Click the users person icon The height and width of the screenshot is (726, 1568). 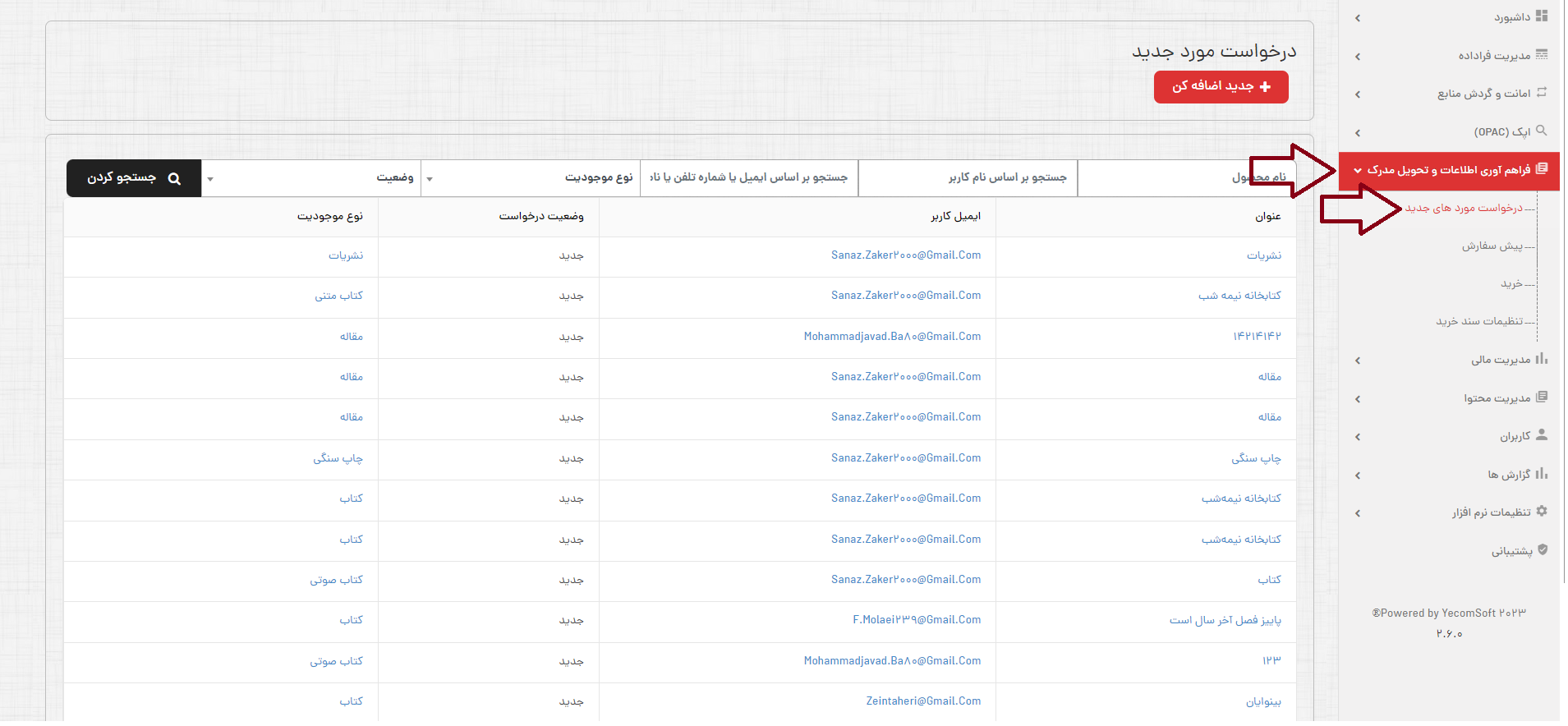click(x=1541, y=434)
